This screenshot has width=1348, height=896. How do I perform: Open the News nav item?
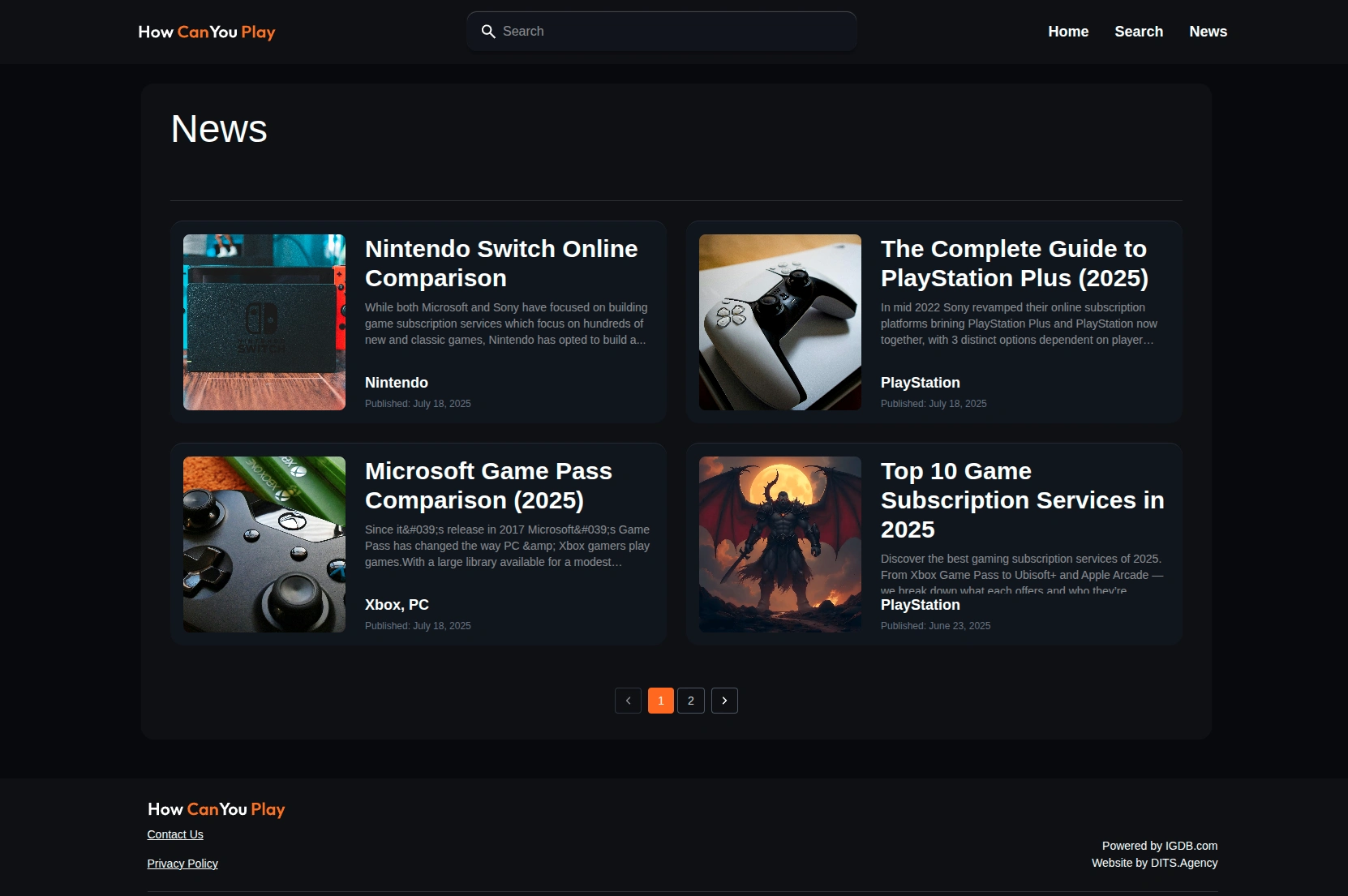tap(1208, 32)
